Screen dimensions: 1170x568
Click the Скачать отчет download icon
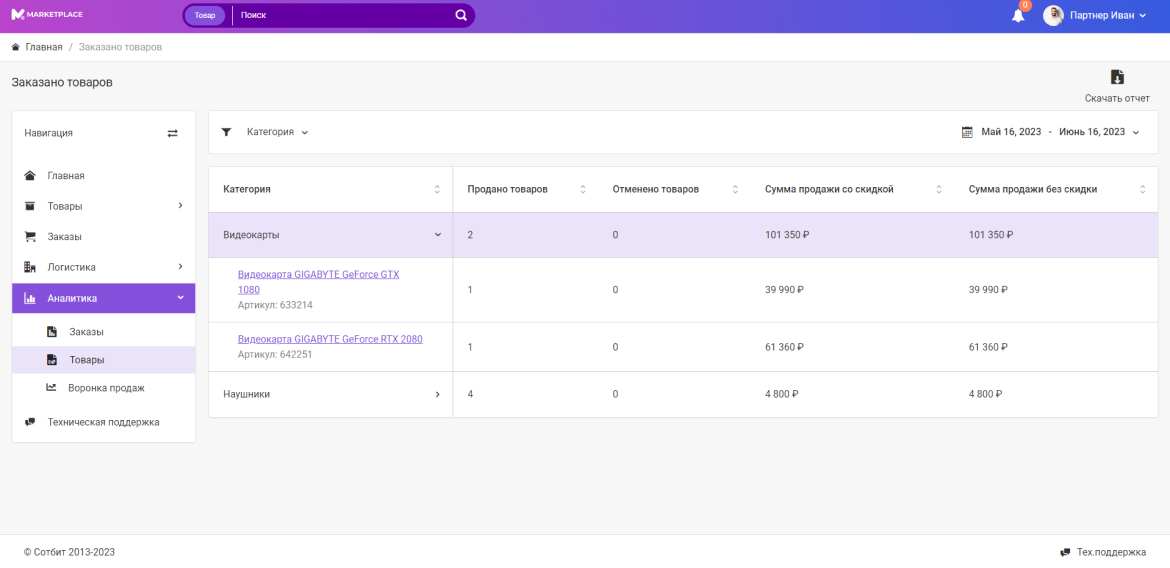point(1117,77)
